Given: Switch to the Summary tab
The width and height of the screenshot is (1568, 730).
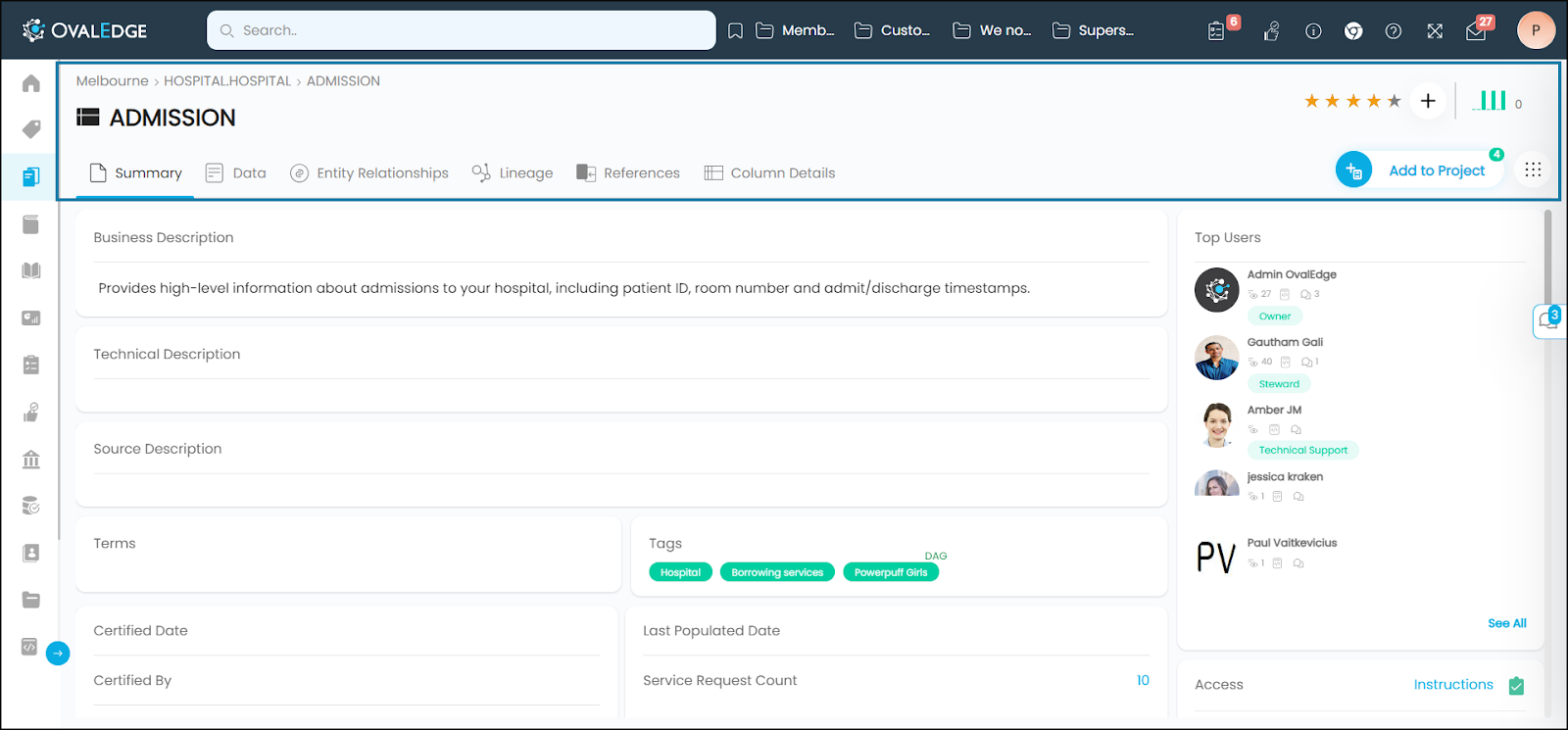Looking at the screenshot, I should click(135, 173).
